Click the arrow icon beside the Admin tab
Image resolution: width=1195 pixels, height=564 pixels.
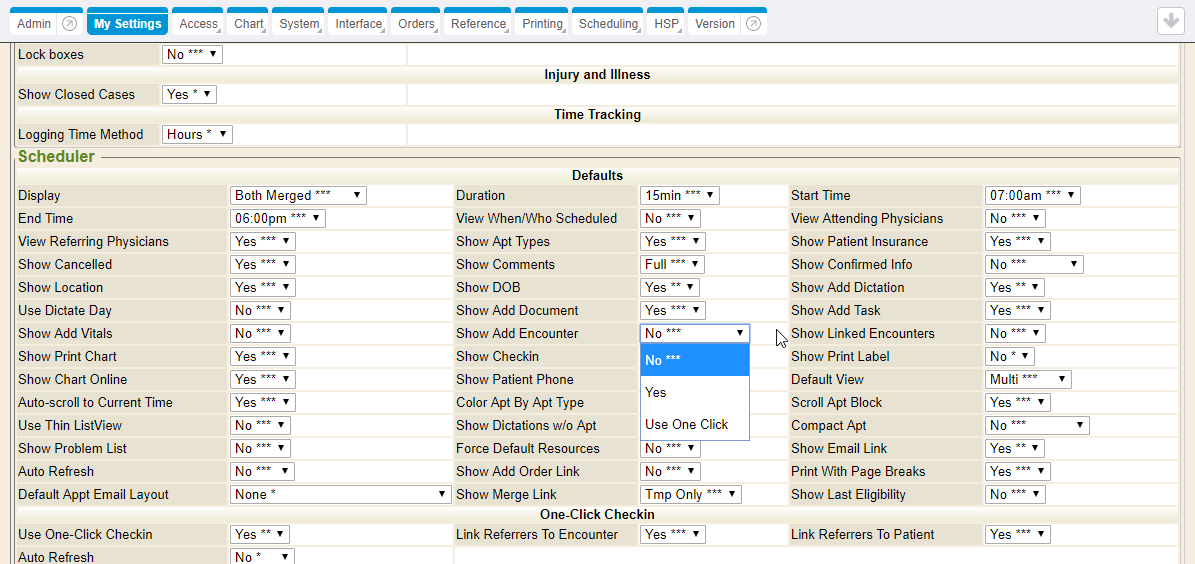point(68,24)
